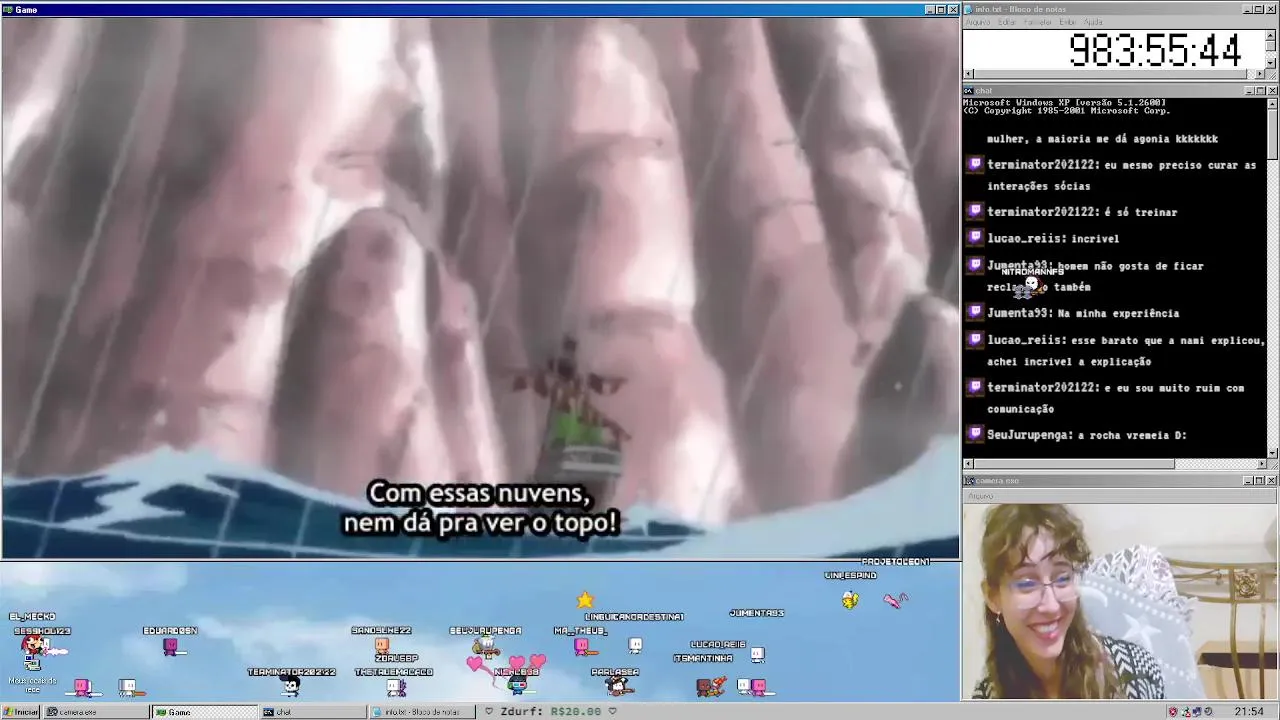Switch to the chat taskbar button
The image size is (1280, 720).
[314, 712]
